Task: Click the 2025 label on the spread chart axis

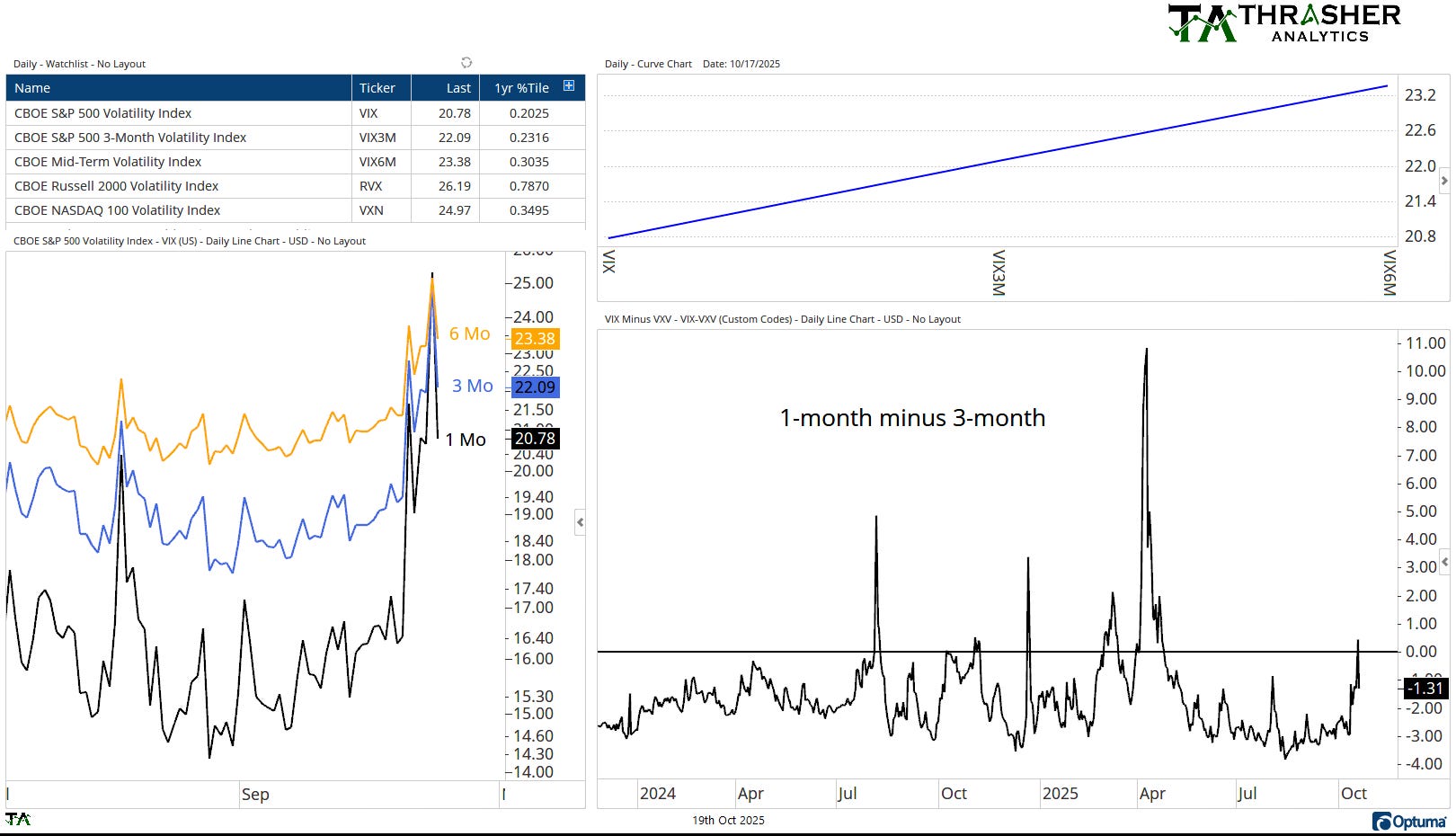Action: [1061, 794]
